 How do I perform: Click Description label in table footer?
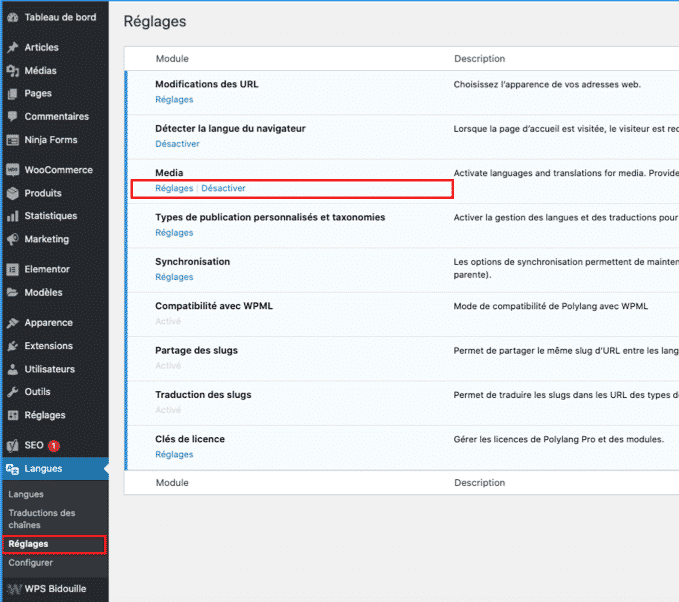(x=479, y=483)
